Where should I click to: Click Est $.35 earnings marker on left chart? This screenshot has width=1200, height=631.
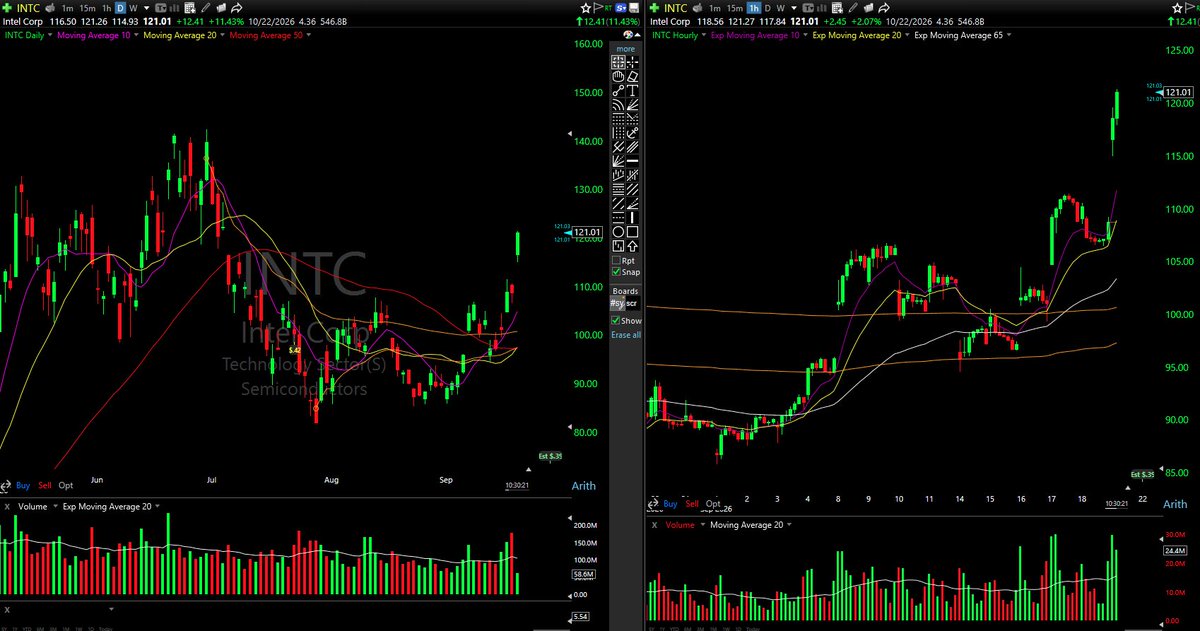click(550, 456)
